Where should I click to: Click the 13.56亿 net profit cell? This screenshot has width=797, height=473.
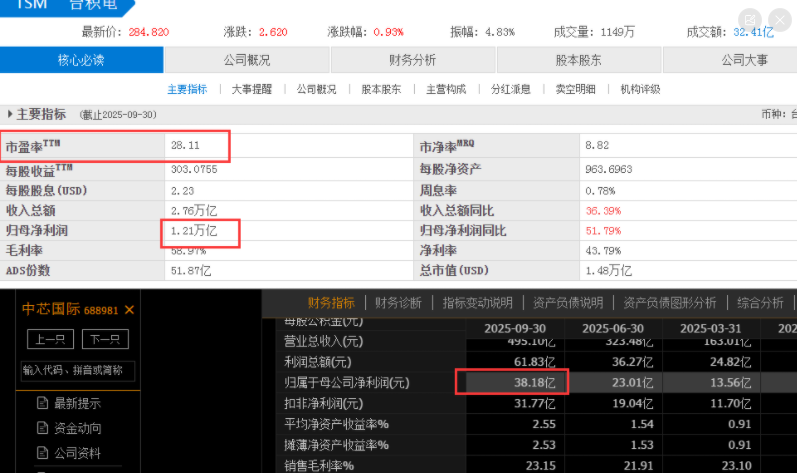(x=712, y=383)
